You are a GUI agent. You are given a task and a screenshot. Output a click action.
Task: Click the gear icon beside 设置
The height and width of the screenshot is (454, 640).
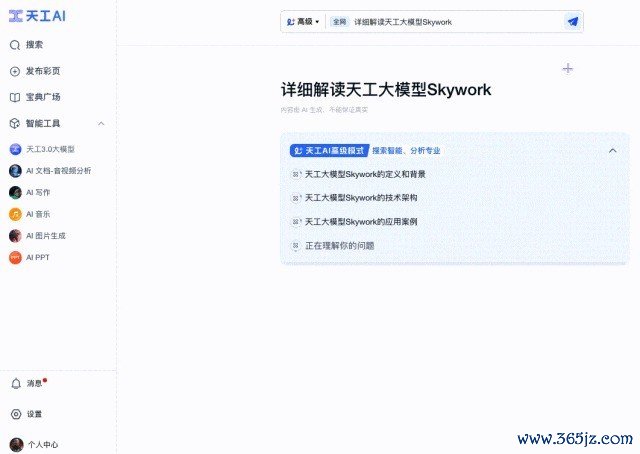pos(16,414)
